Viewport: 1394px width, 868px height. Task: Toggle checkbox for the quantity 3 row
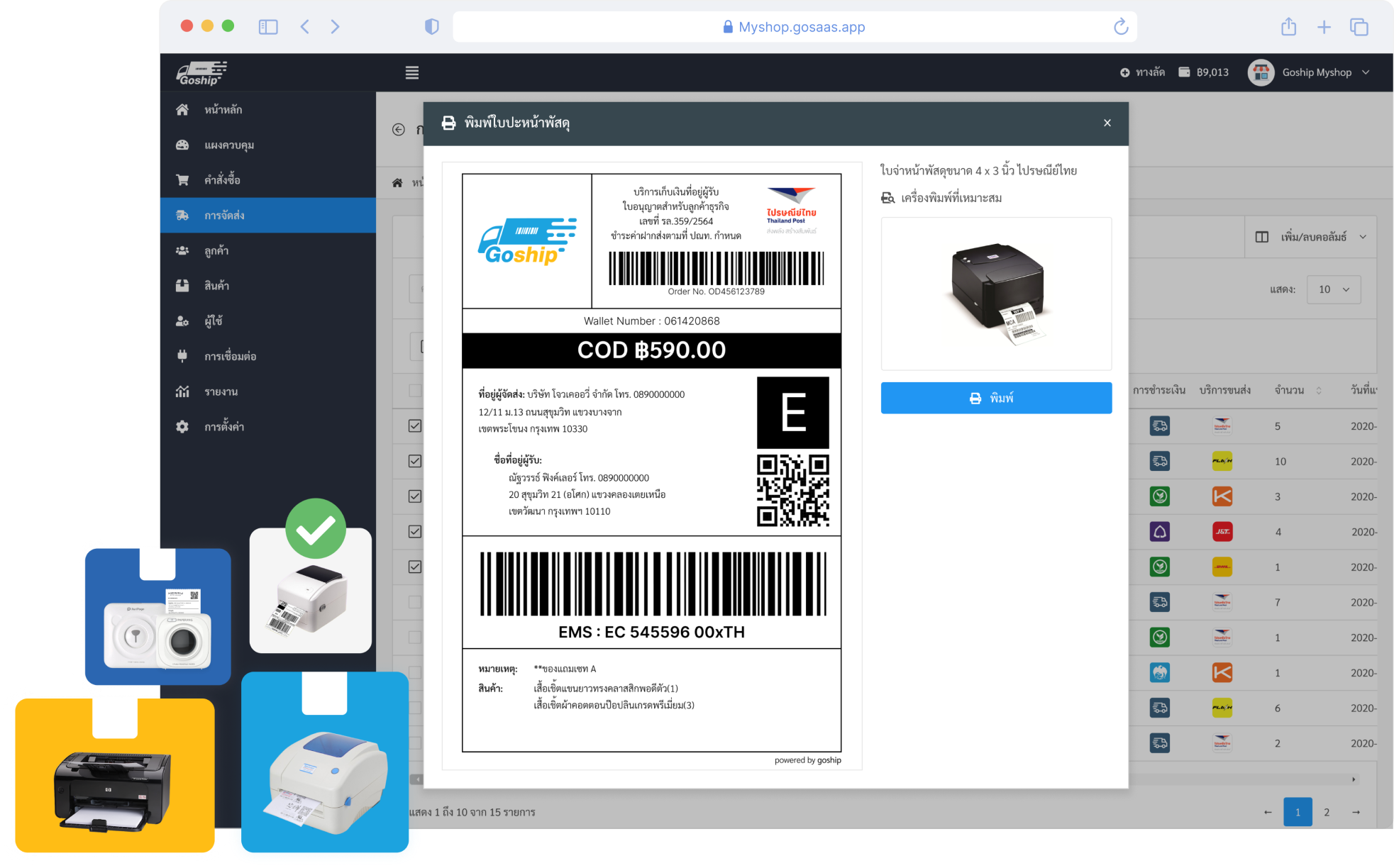(415, 496)
